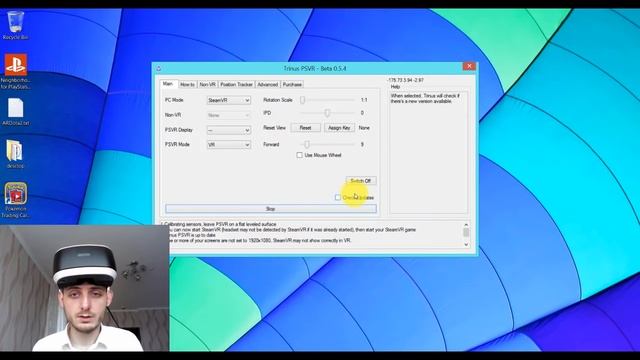This screenshot has height=360, width=640.
Task: Click the Assign Key button
Action: (339, 128)
